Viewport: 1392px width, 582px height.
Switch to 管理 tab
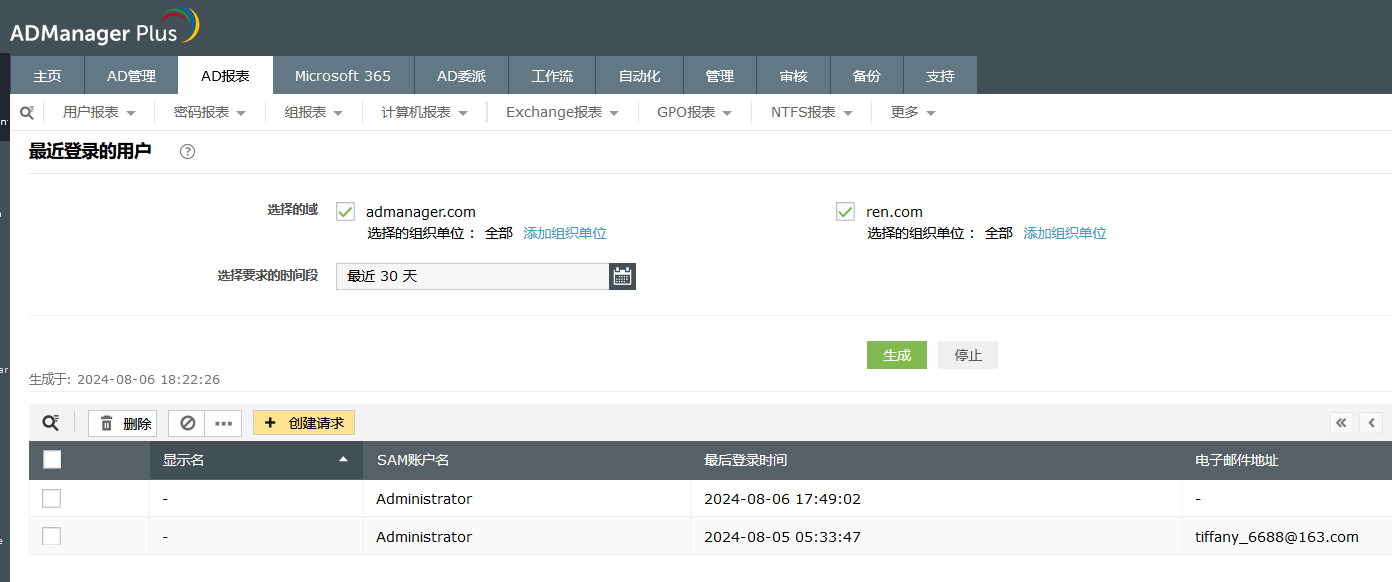point(719,75)
